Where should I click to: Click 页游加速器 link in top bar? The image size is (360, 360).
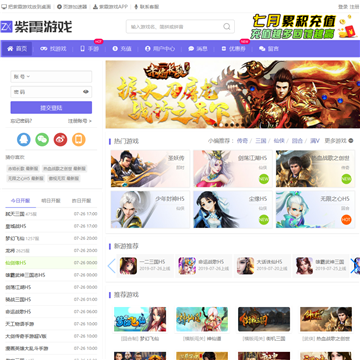click(x=72, y=7)
